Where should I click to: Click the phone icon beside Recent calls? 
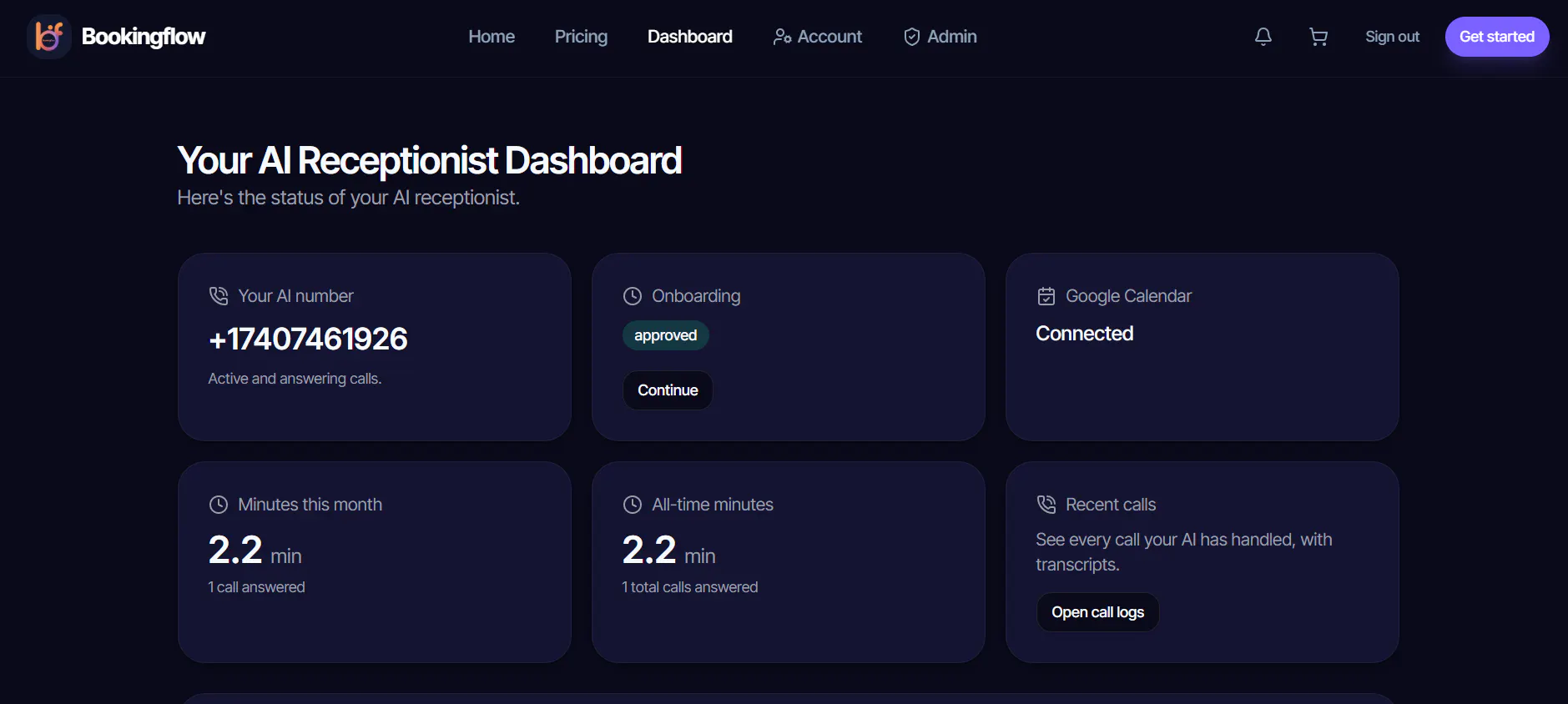click(1046, 505)
